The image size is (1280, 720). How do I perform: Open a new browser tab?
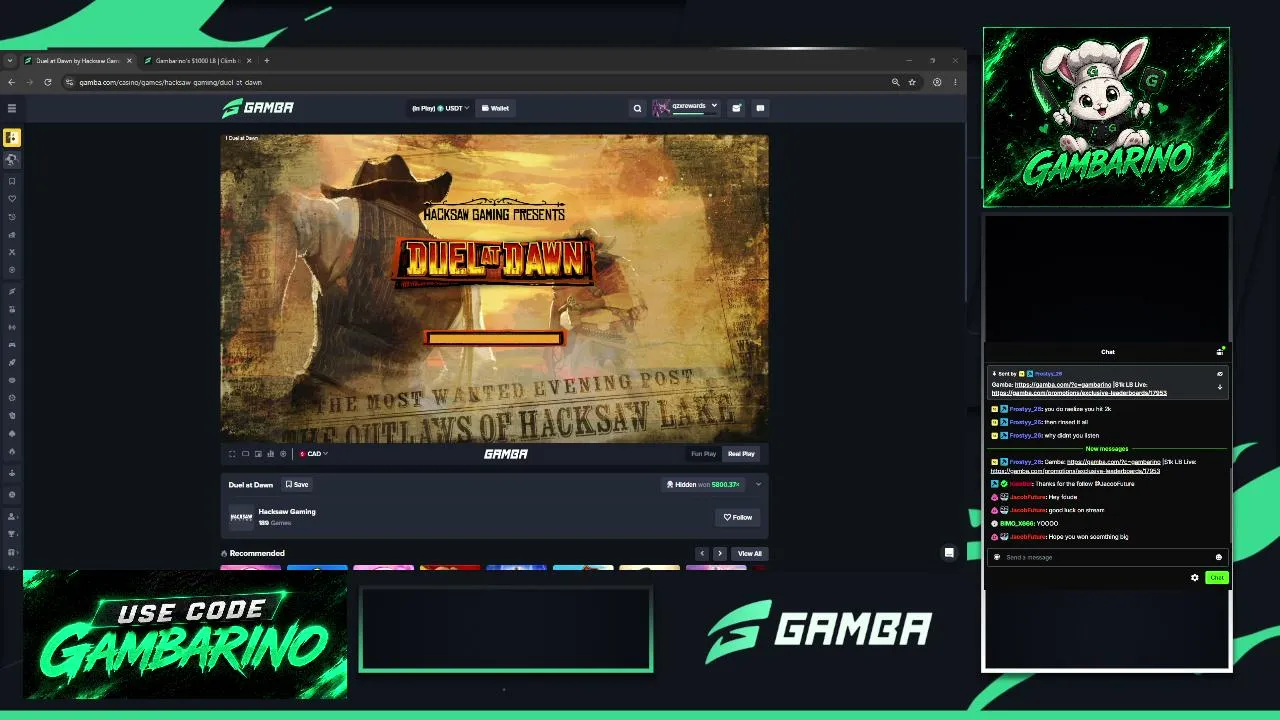pyautogui.click(x=266, y=61)
